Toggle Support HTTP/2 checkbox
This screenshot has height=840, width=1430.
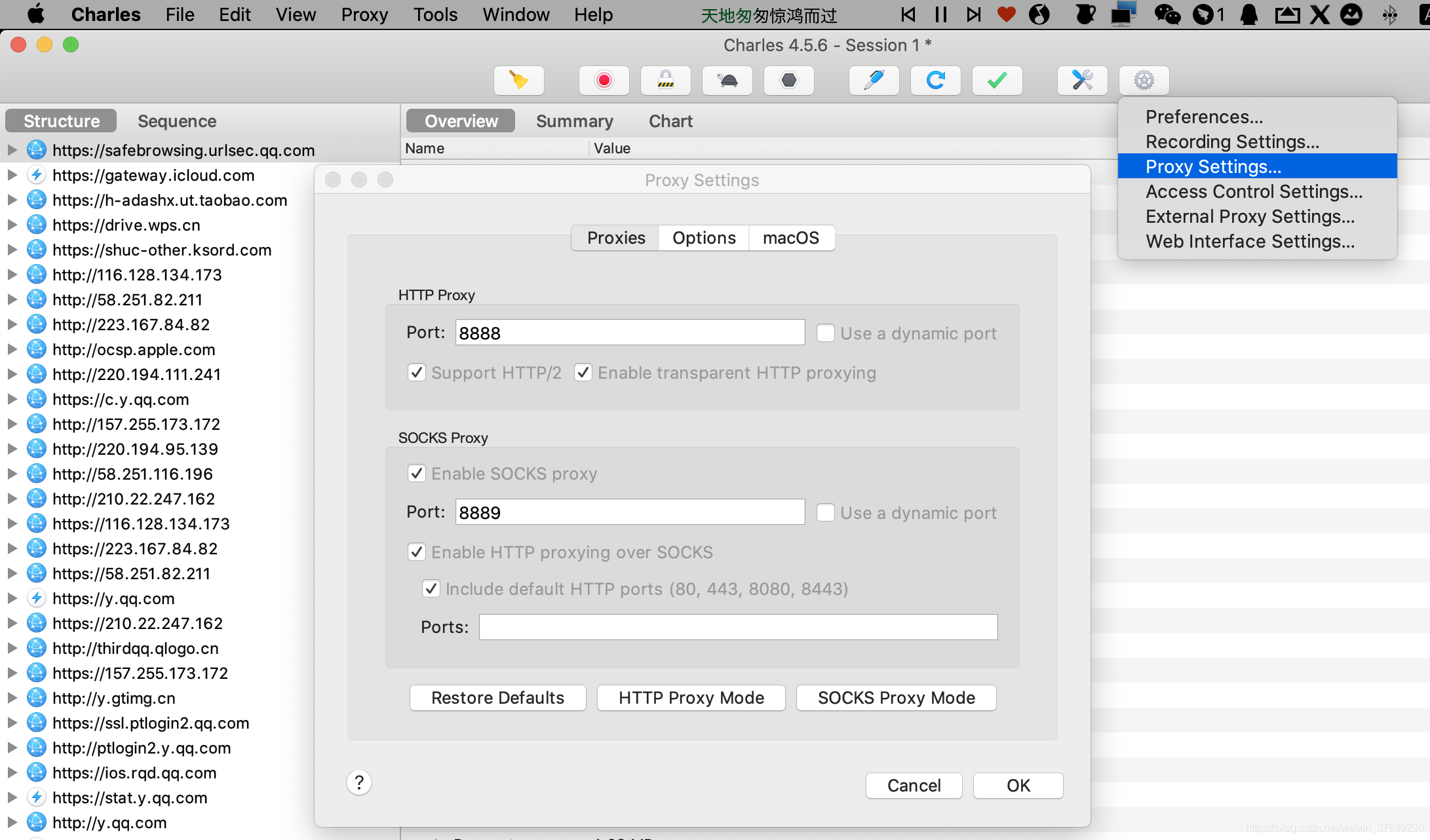(x=417, y=373)
